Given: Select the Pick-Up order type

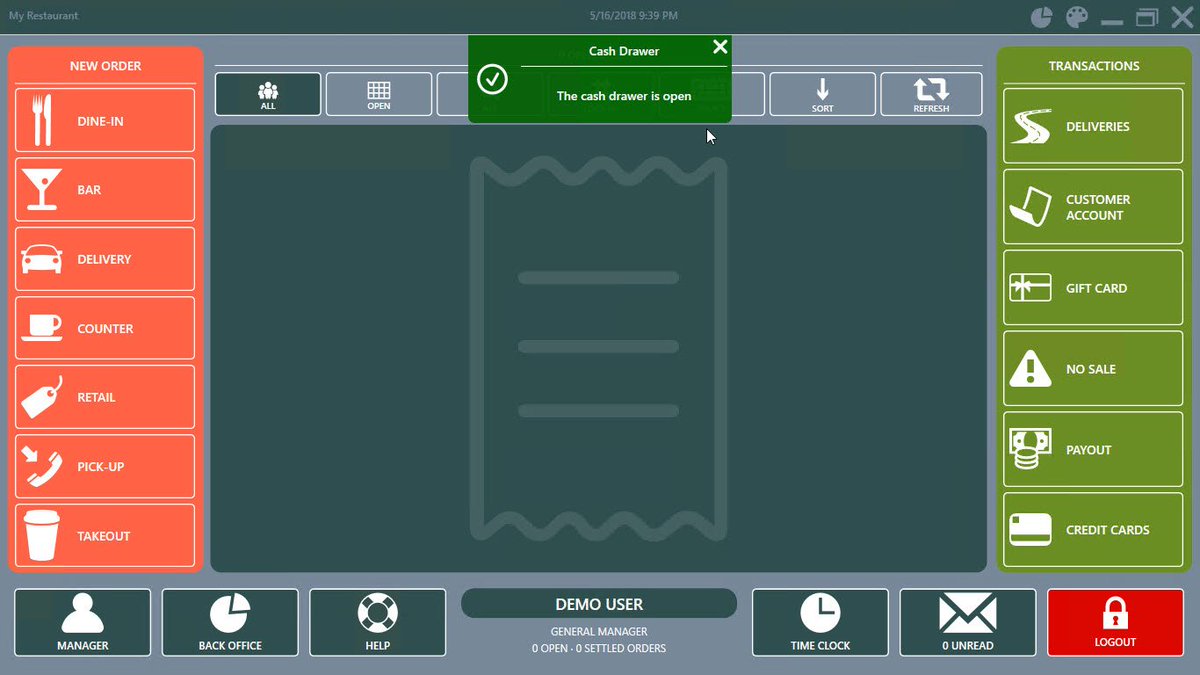Looking at the screenshot, I should 105,466.
